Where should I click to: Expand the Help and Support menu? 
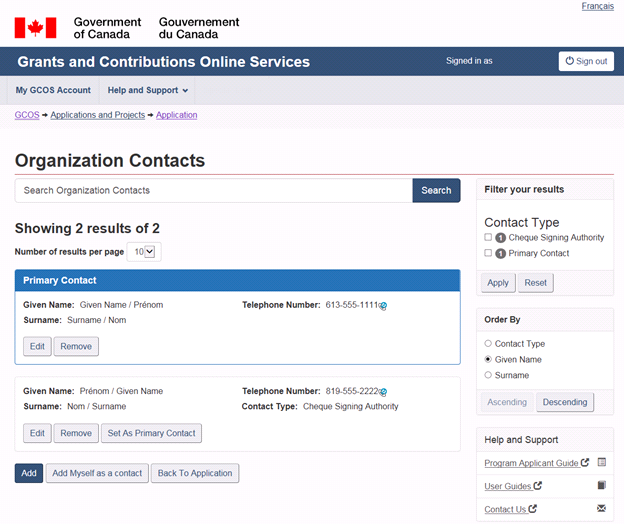click(x=147, y=91)
